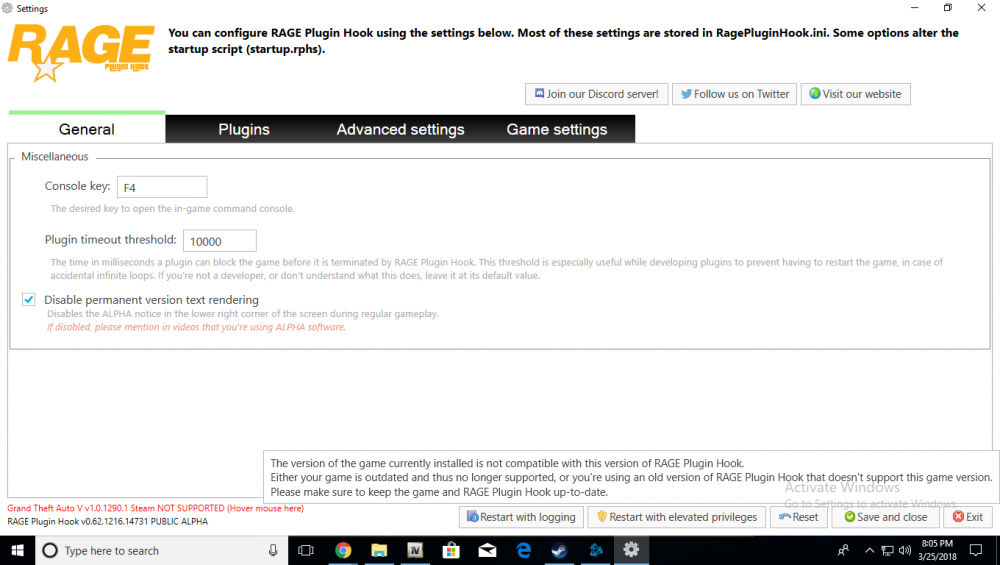The width and height of the screenshot is (1000, 565).
Task: Open the People icon in system tray
Action: pos(843,550)
